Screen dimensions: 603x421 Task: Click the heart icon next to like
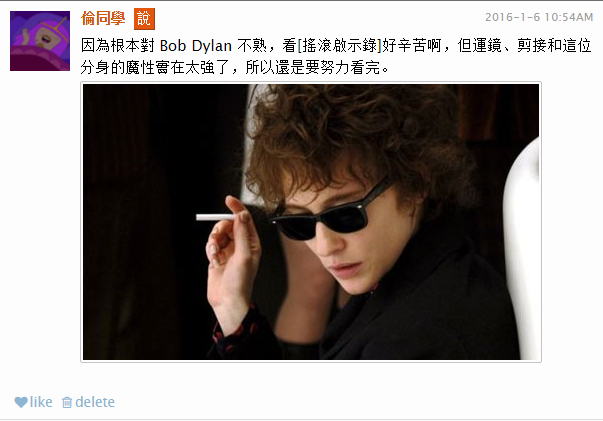click(x=21, y=402)
